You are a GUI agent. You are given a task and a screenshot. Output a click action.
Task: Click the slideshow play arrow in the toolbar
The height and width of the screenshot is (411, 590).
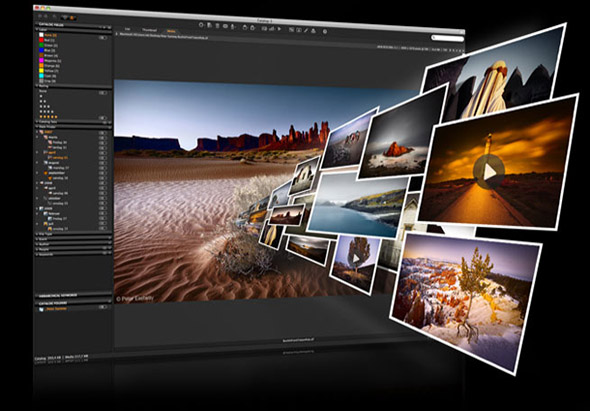coord(279,29)
